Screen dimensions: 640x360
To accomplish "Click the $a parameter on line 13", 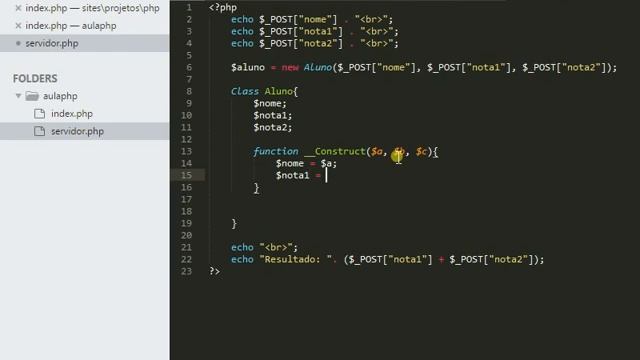I will 377,151.
